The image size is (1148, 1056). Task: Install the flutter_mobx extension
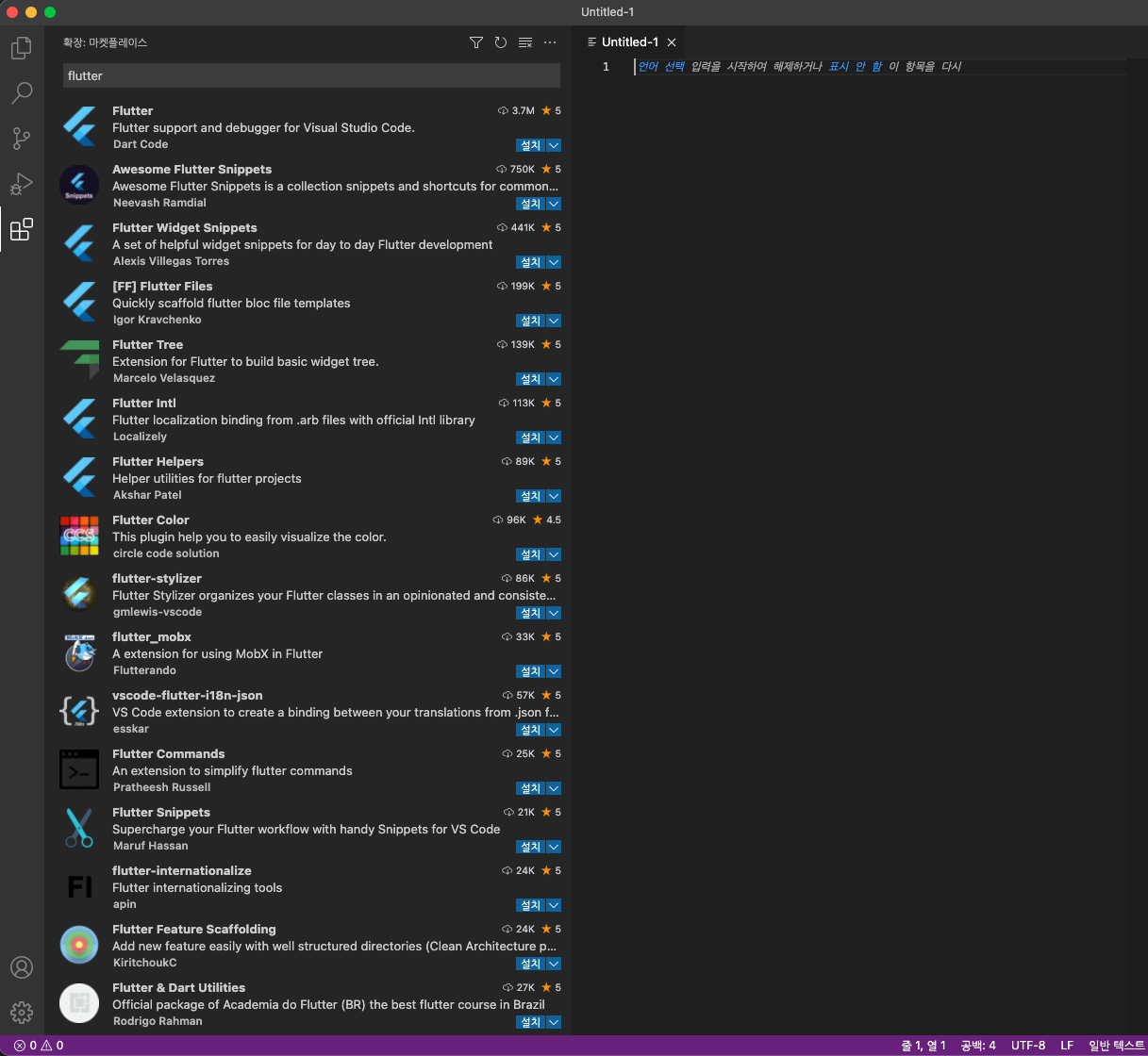(x=531, y=671)
